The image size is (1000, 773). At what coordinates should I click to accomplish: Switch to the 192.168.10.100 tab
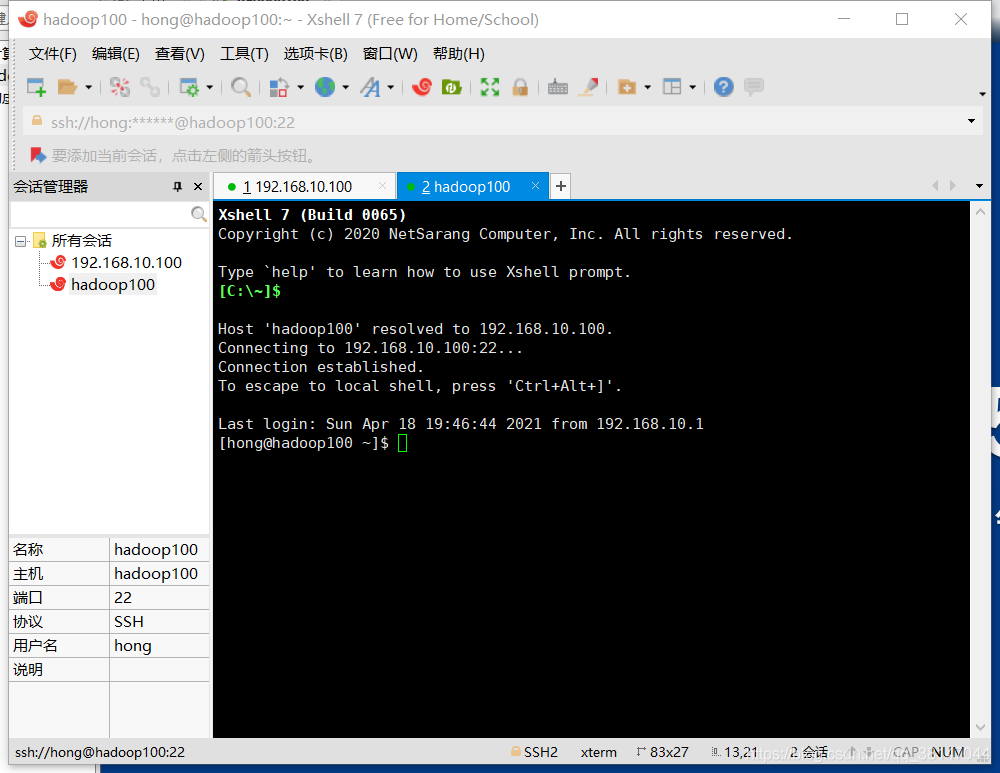(x=303, y=187)
